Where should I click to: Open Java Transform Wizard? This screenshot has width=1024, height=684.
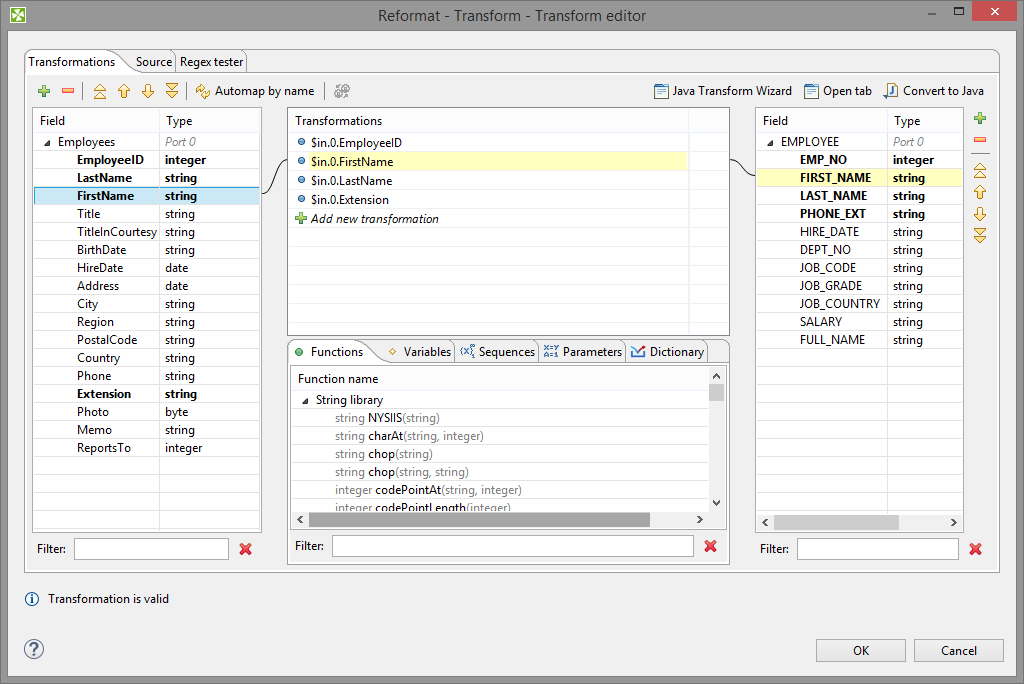[x=723, y=91]
